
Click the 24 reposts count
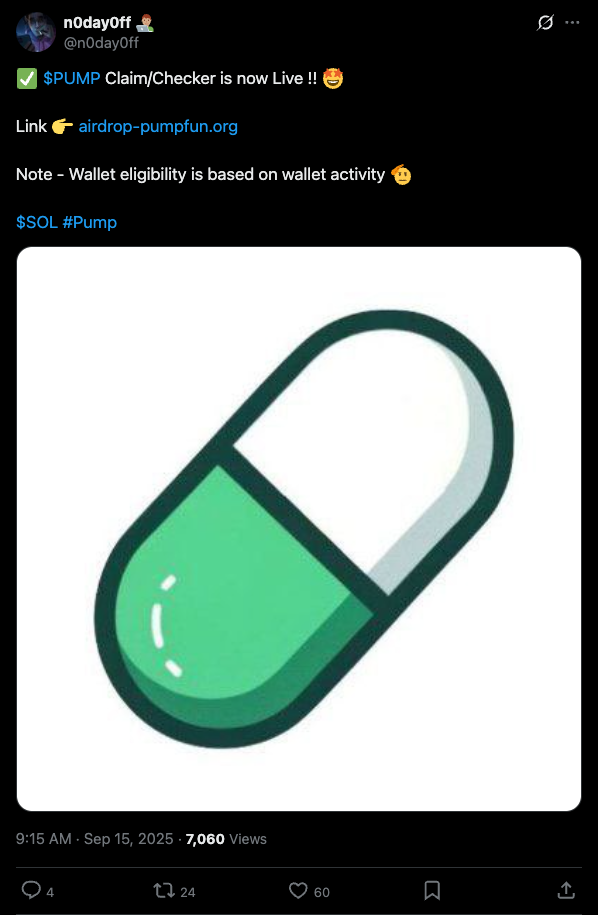coord(188,892)
